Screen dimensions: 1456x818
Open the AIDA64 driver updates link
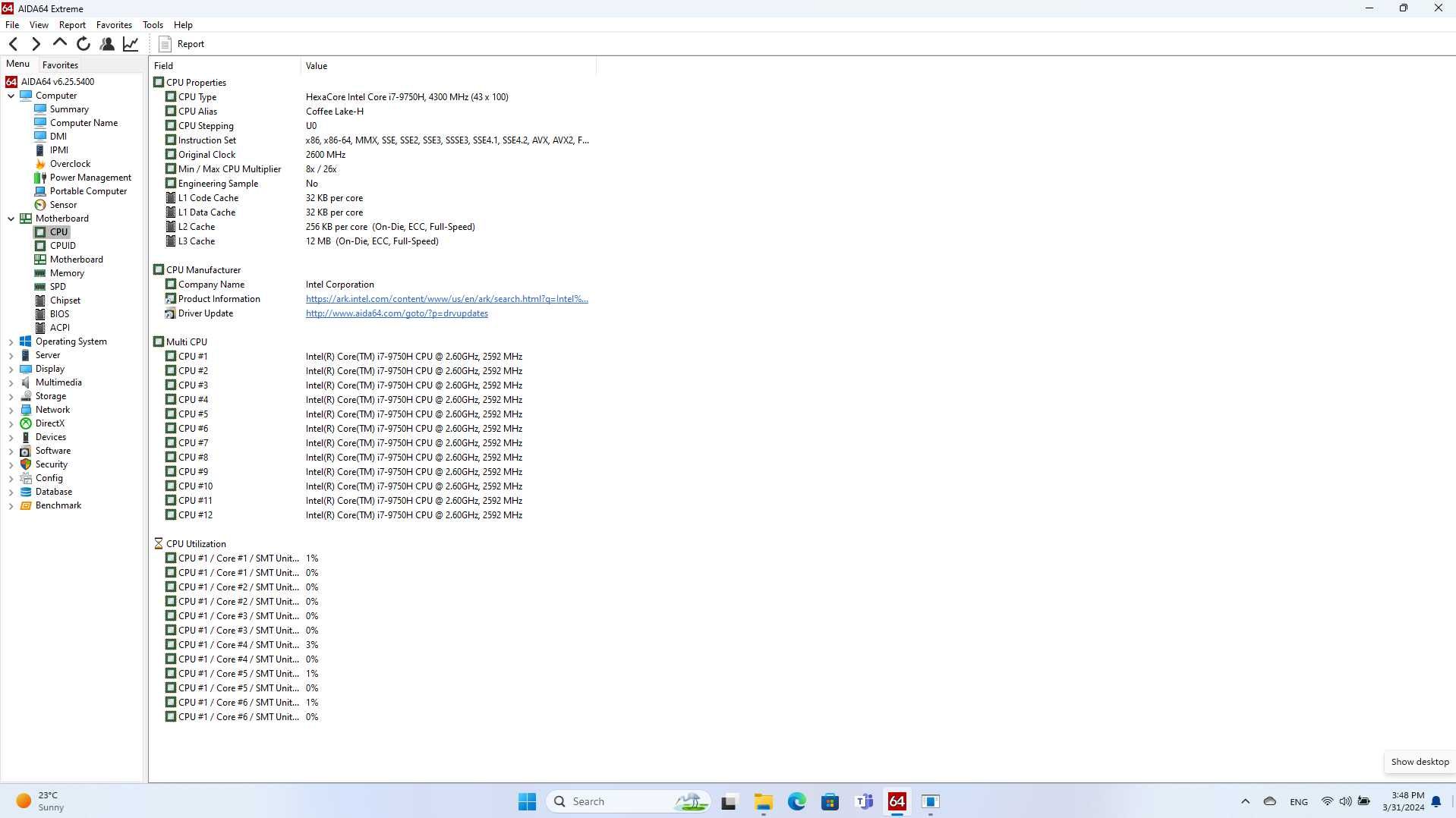pyautogui.click(x=396, y=313)
